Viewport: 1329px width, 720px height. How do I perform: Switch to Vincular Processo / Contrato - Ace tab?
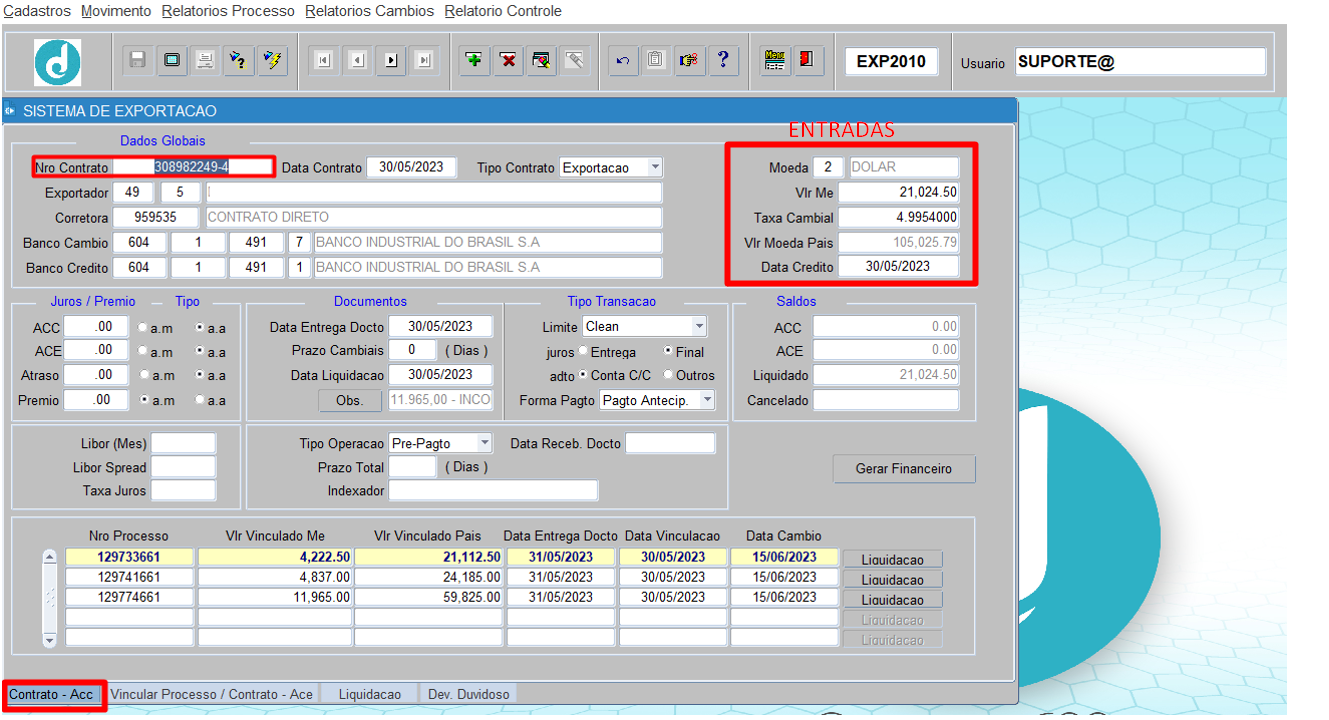(212, 694)
